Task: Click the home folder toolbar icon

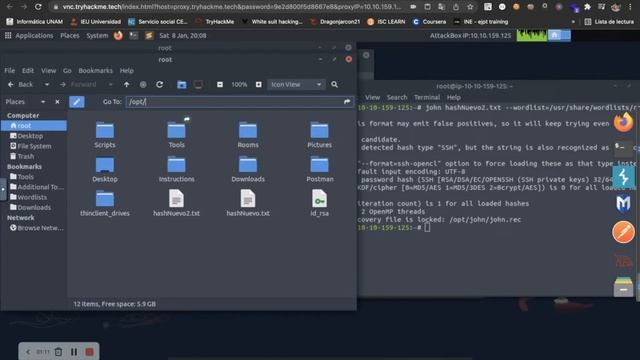Action: pyautogui.click(x=182, y=84)
